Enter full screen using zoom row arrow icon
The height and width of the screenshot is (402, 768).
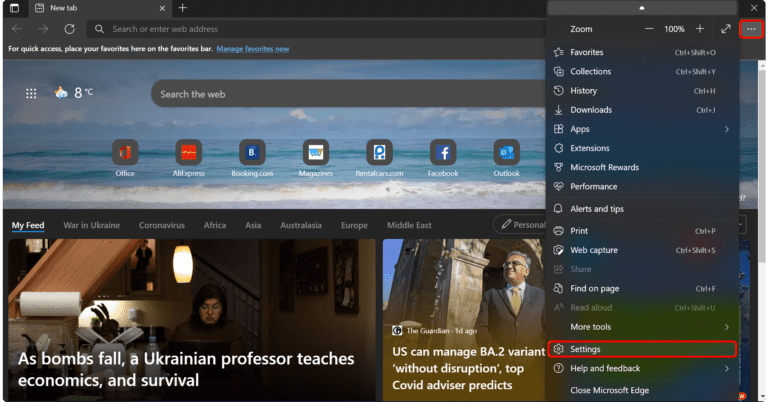pyautogui.click(x=725, y=29)
